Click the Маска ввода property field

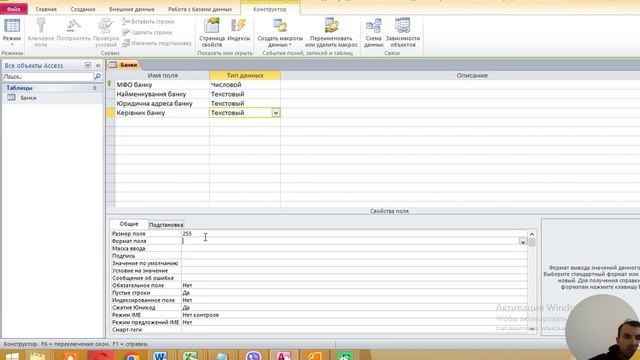pos(354,249)
